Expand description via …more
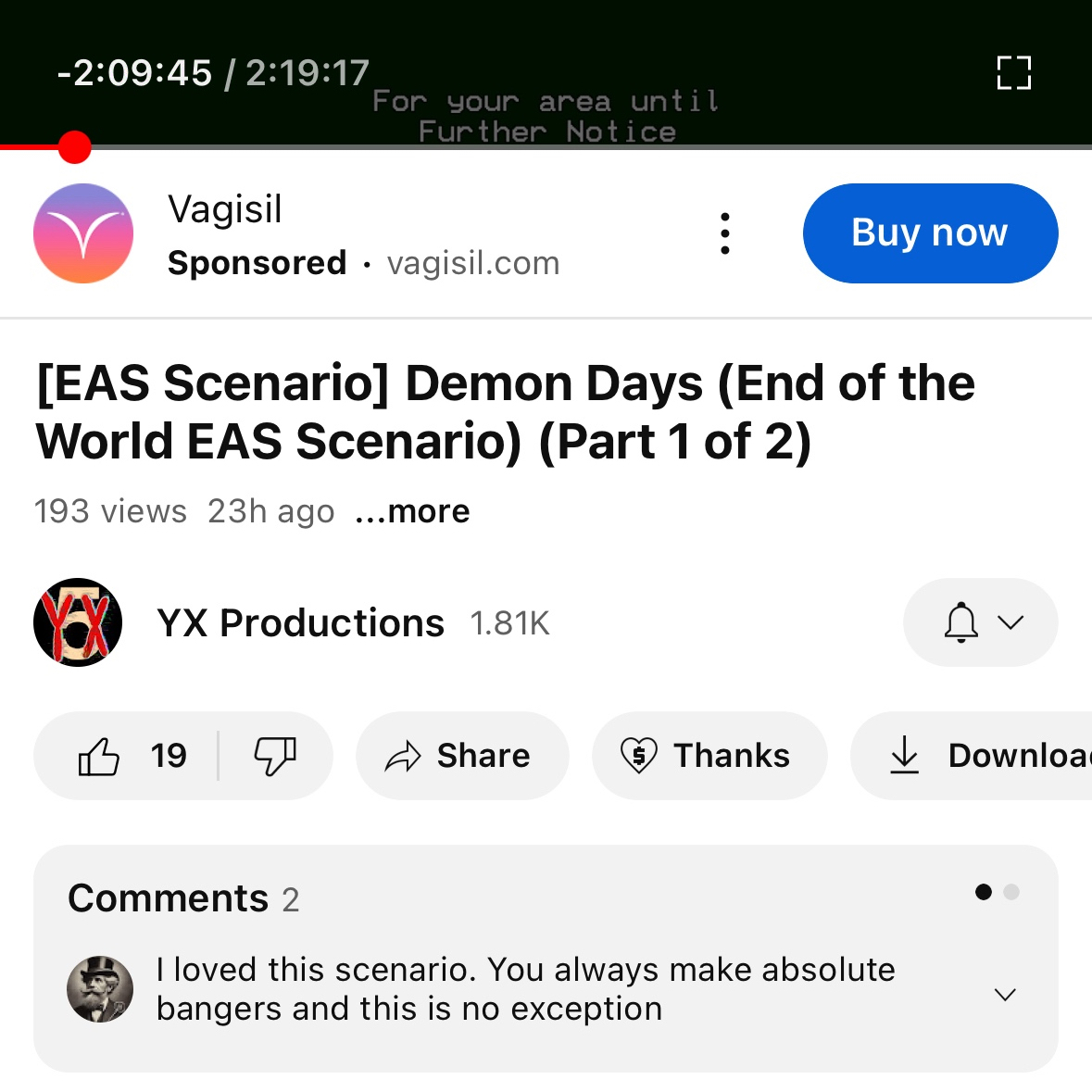The height and width of the screenshot is (1092, 1092). (413, 511)
